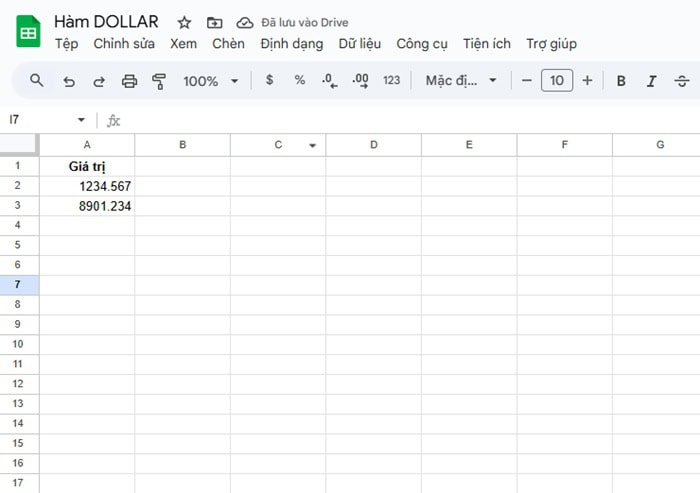Open the Chỉnh sửa menu

coord(124,44)
